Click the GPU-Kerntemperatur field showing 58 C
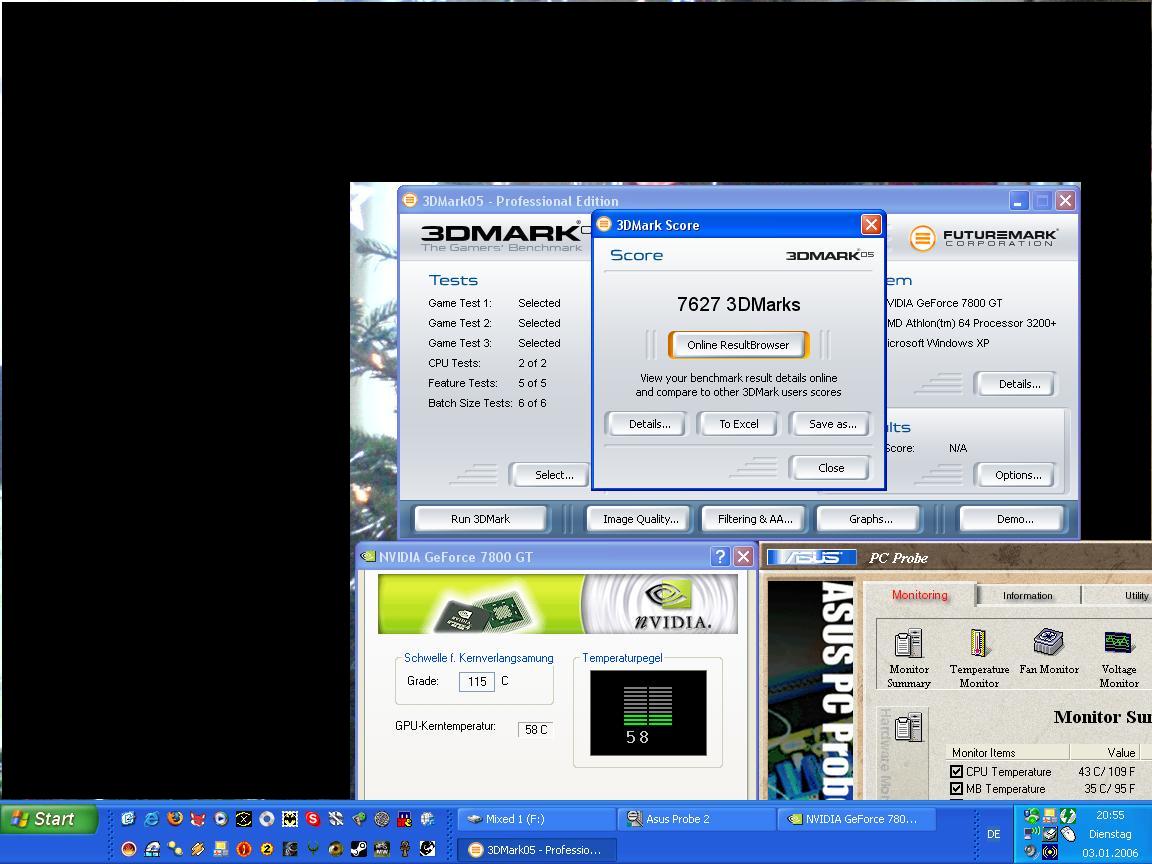 (536, 730)
